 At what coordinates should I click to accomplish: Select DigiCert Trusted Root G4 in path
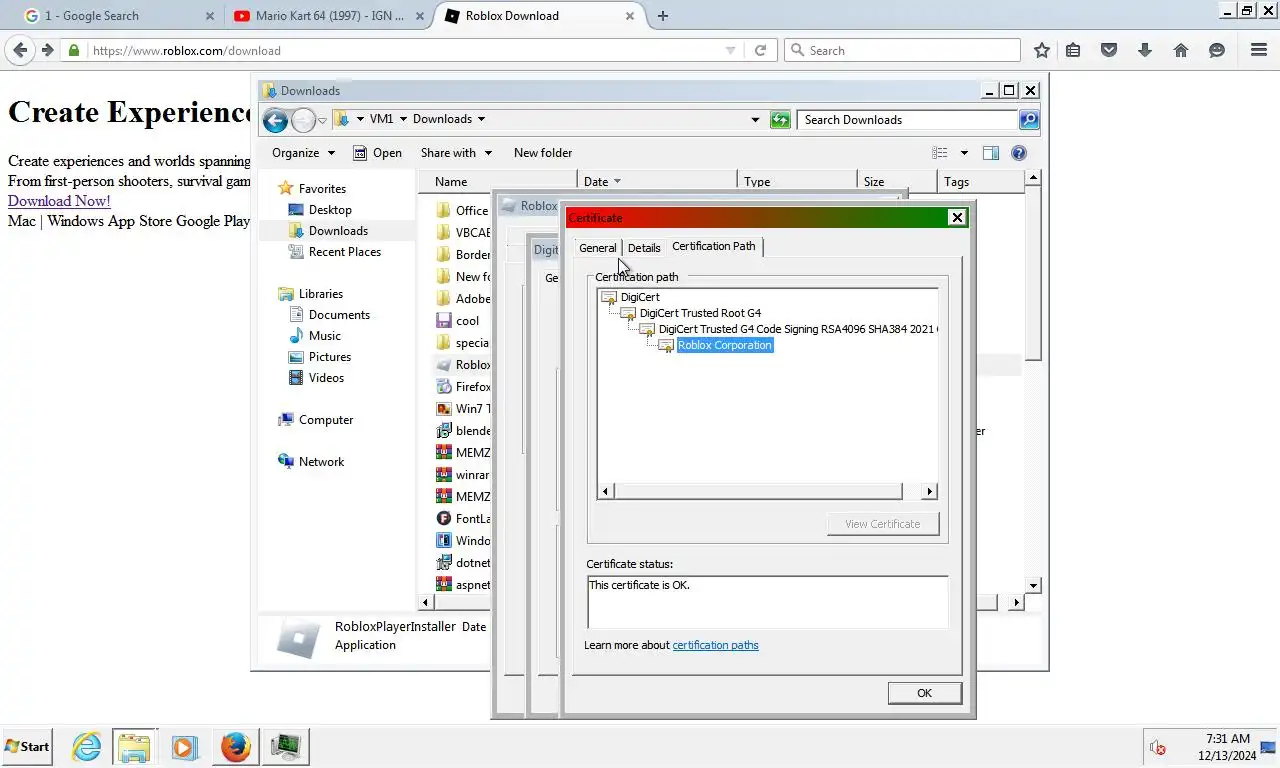pyautogui.click(x=700, y=313)
